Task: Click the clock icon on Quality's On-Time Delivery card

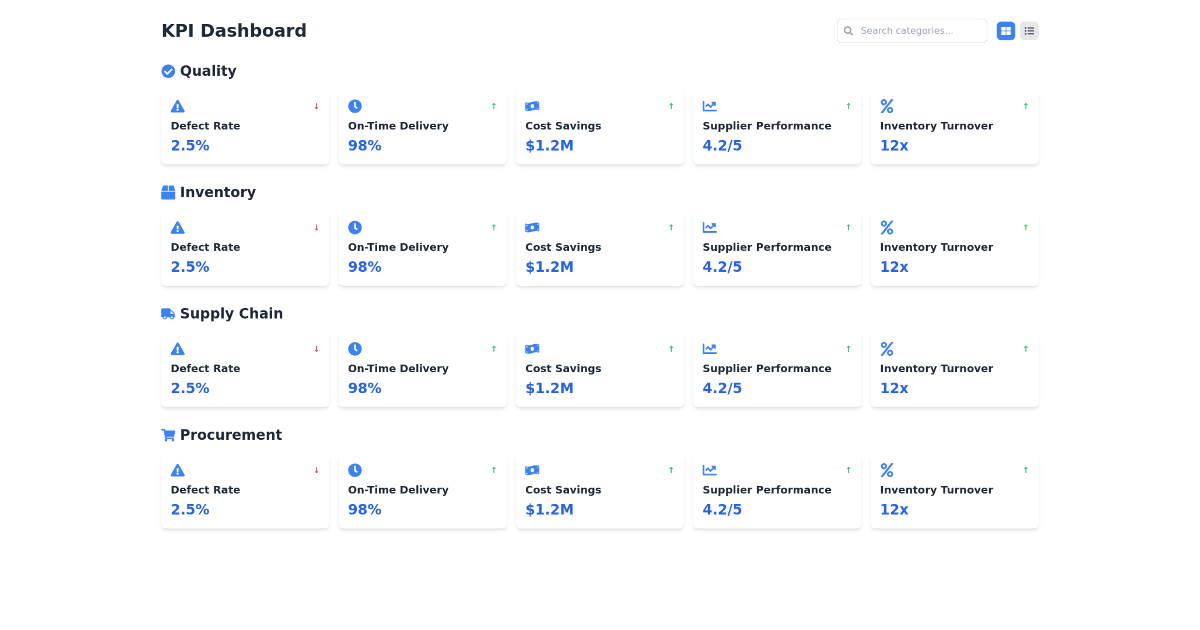Action: [x=355, y=106]
